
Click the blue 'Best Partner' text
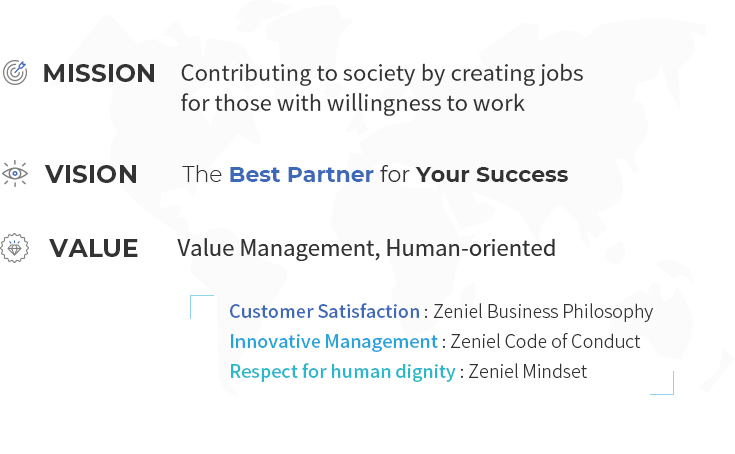pos(301,175)
